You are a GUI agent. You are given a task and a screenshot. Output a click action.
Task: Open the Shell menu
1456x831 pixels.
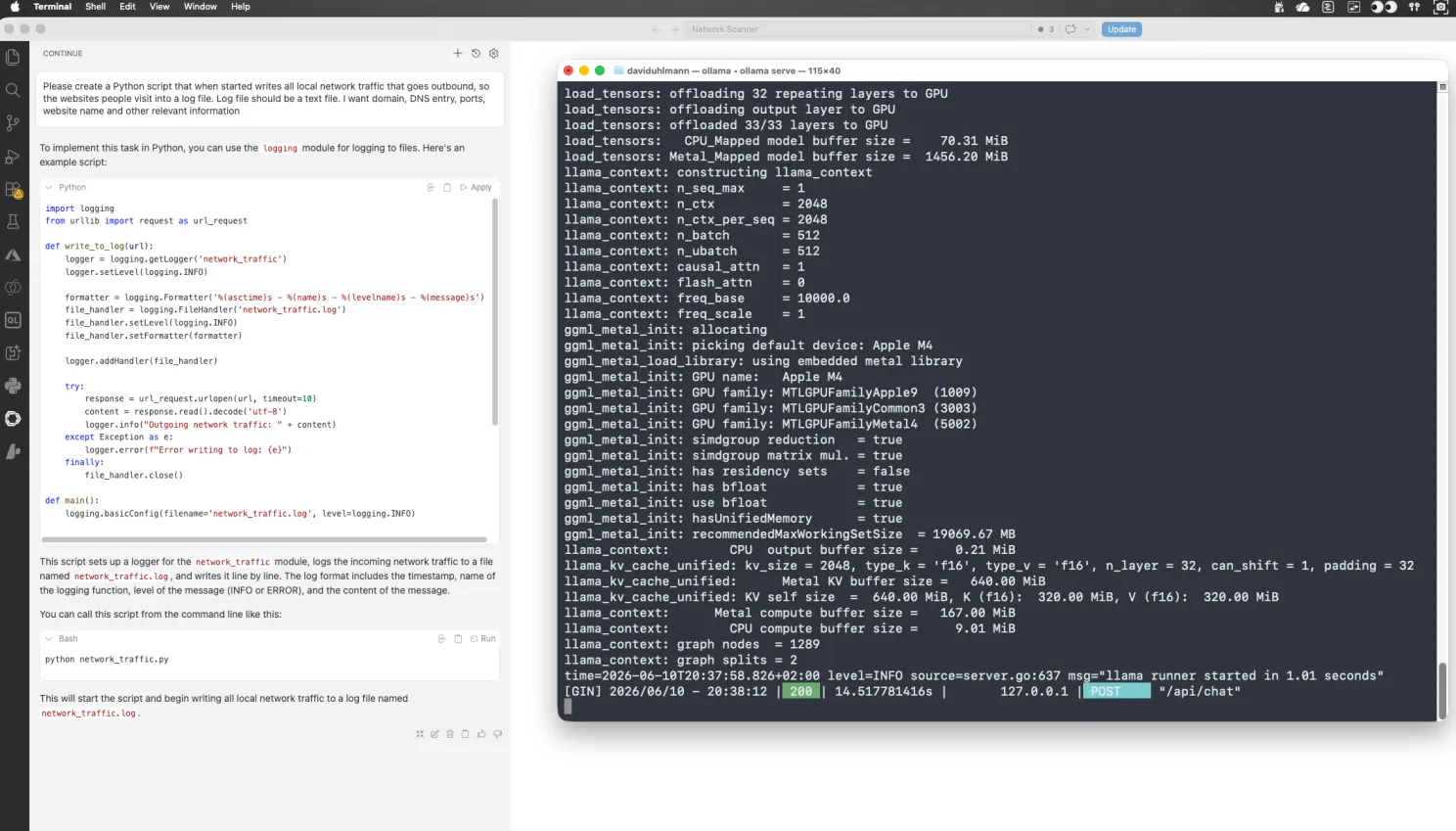coord(95,7)
